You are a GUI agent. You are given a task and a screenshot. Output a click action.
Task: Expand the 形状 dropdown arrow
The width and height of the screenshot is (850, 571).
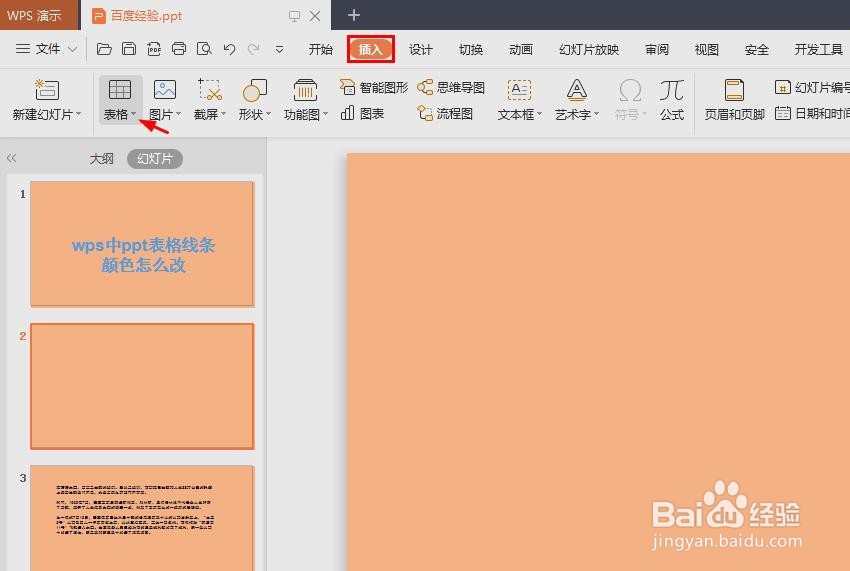coord(268,114)
